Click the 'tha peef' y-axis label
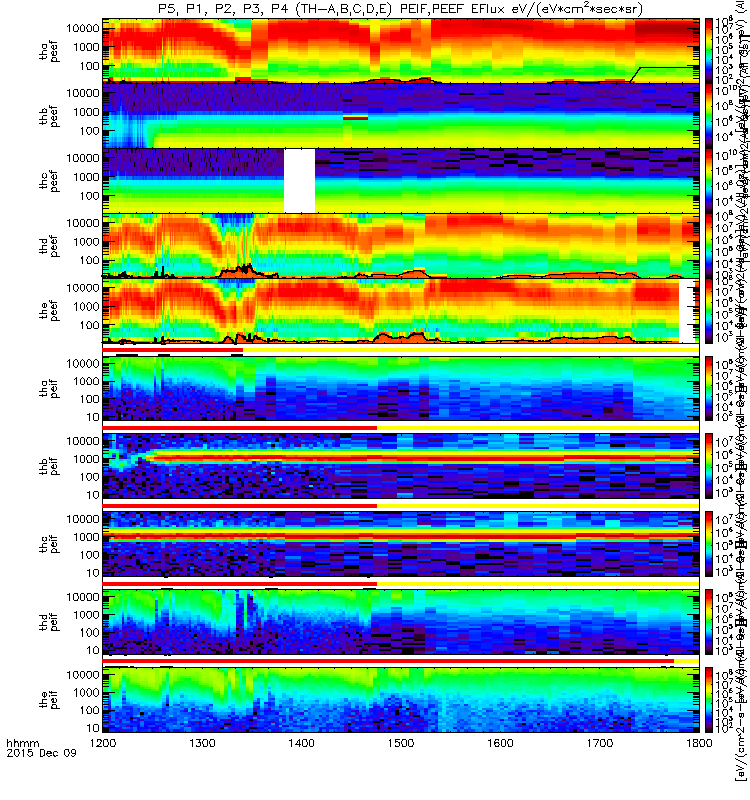This screenshot has height=800, width=750. [x=49, y=52]
